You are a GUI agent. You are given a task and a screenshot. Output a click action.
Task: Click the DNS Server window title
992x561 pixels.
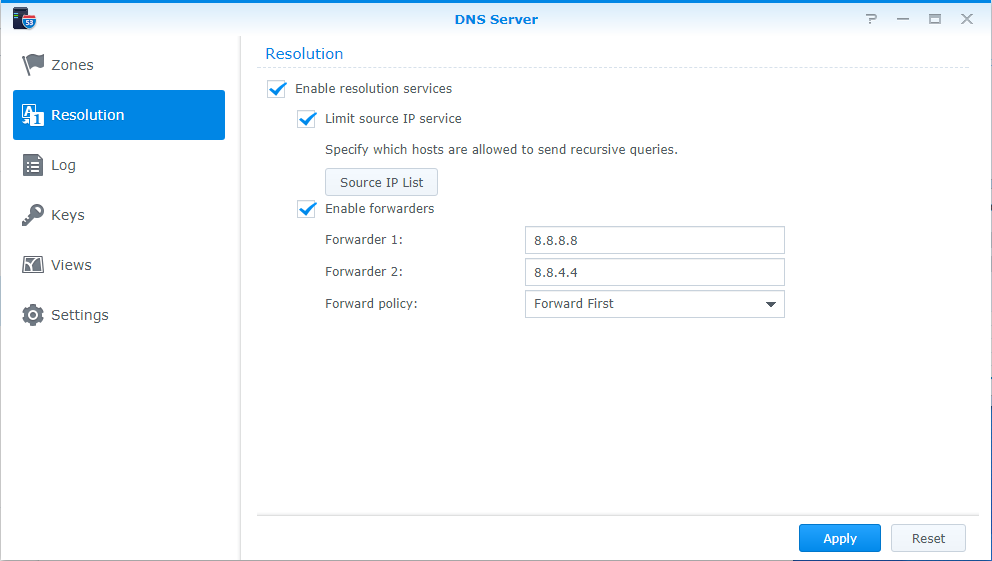click(x=496, y=19)
